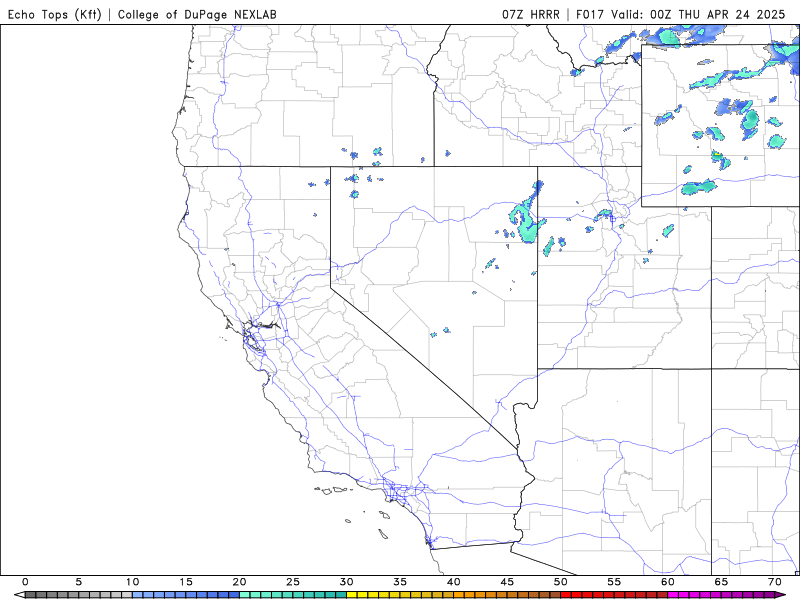Click the colorbar label '0'

click(25, 582)
